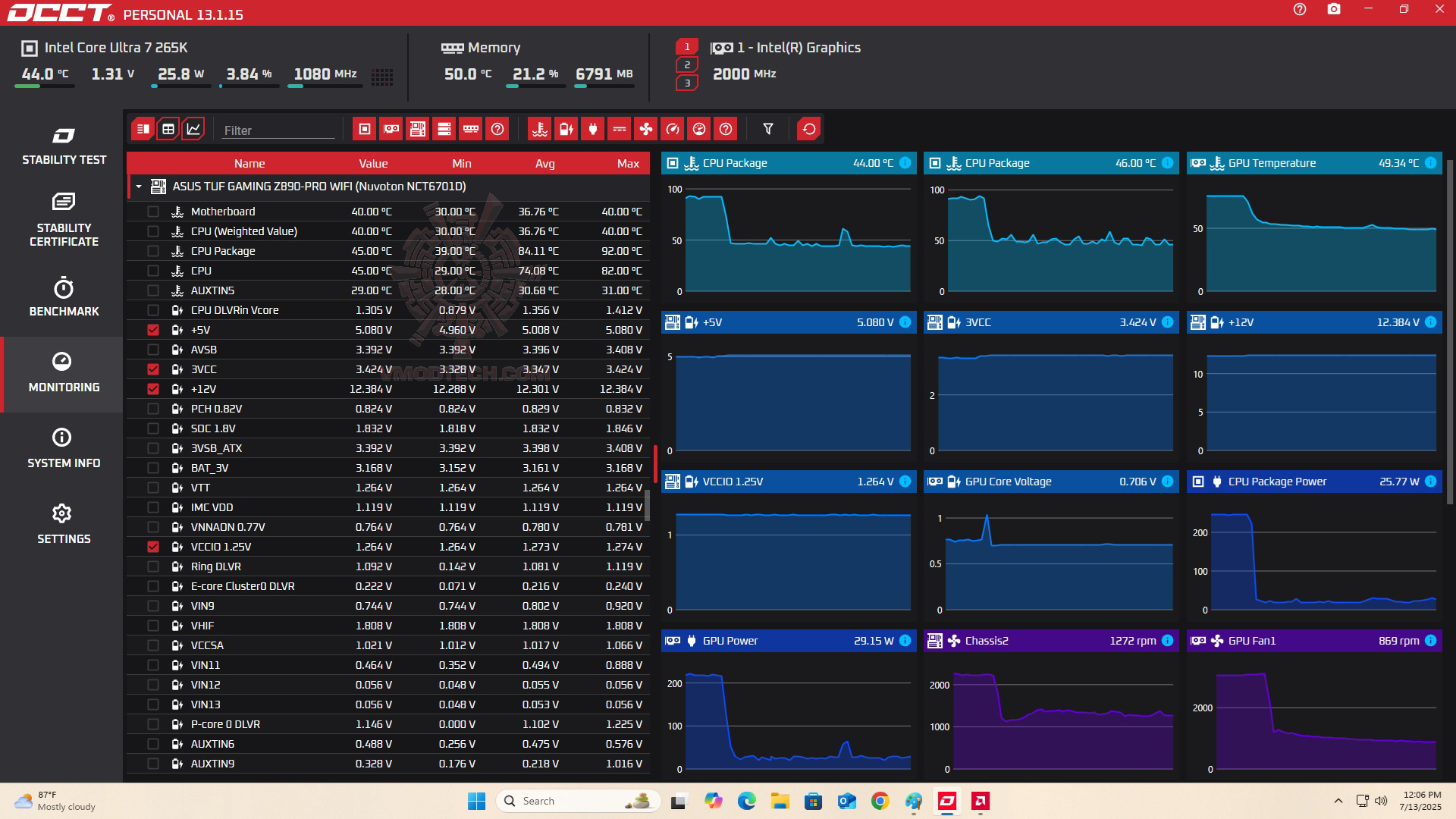Select GPU number 2 button

coord(687,65)
